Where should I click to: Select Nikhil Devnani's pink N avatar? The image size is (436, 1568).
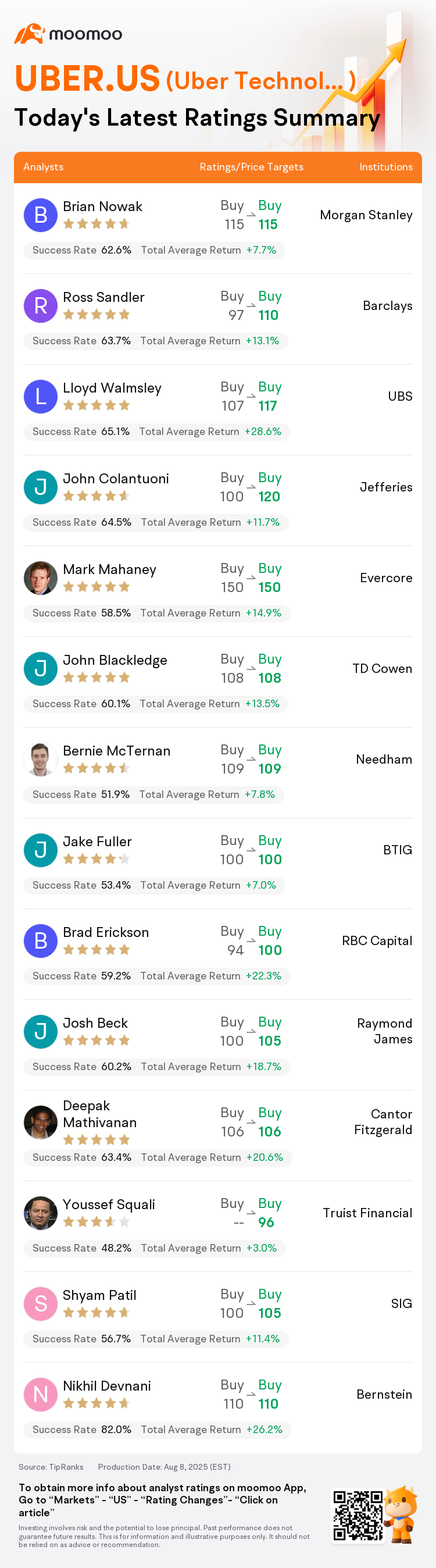[x=40, y=1394]
